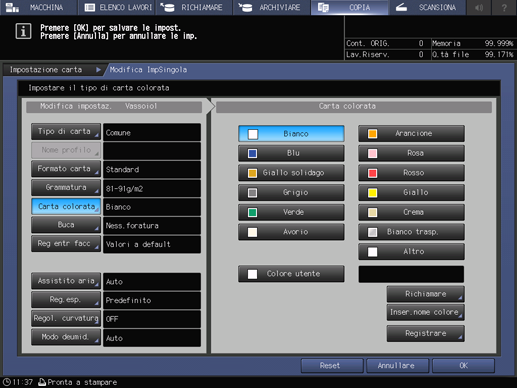
Task: Select Crema paper color
Action: [411, 212]
